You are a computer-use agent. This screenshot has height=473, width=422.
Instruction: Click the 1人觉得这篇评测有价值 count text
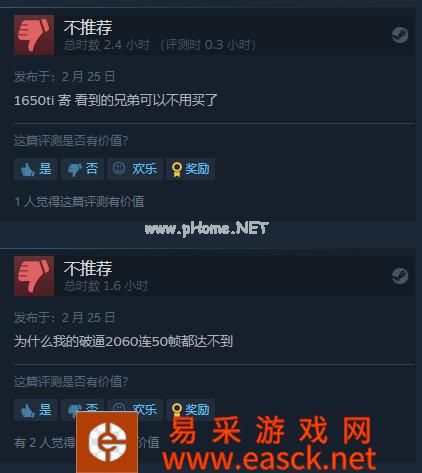point(79,202)
